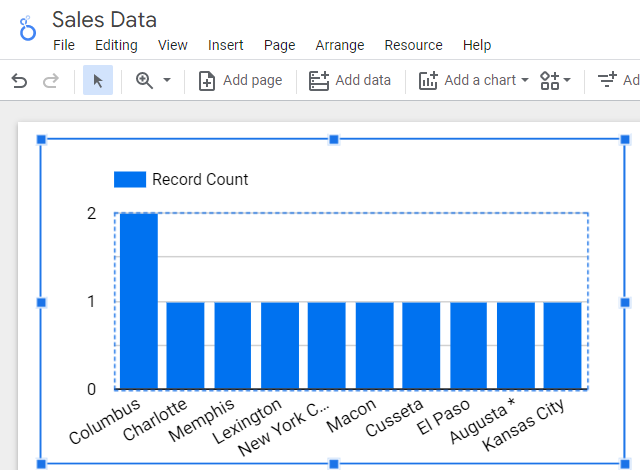This screenshot has width=640, height=470.
Task: Click the redo arrow icon
Action: click(51, 80)
